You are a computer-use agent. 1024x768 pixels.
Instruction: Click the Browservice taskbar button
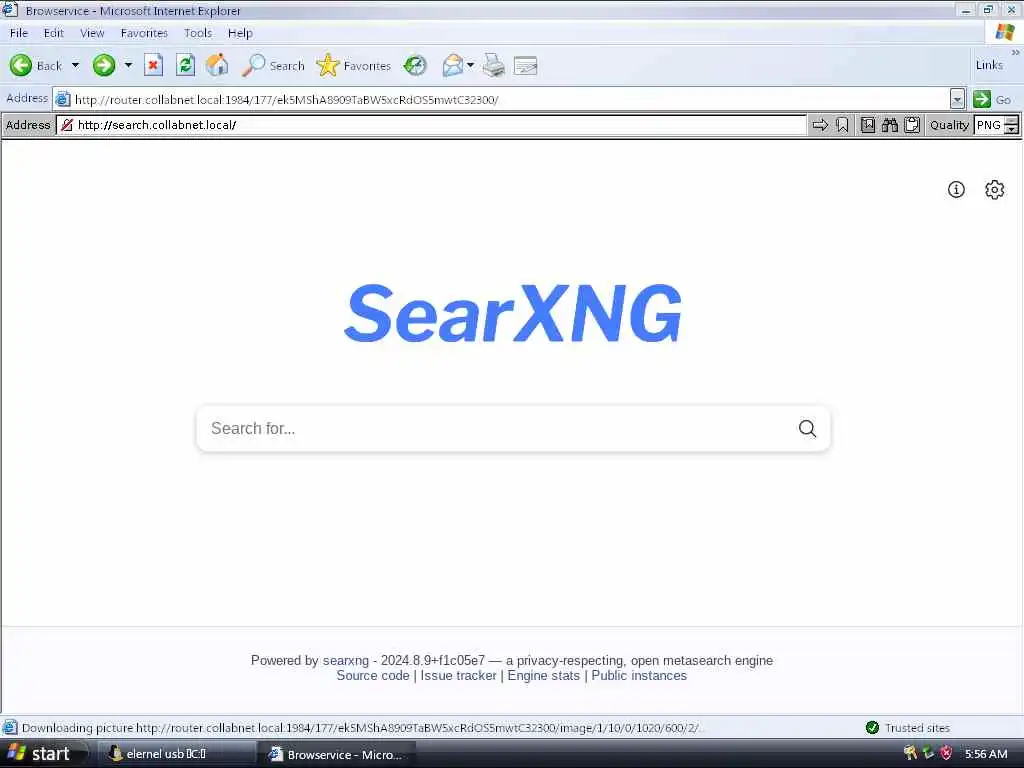tap(338, 754)
